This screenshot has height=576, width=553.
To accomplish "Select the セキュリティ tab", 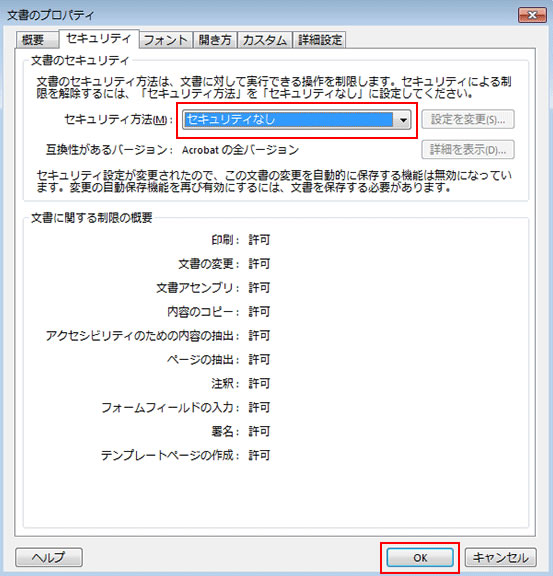I will pyautogui.click(x=98, y=39).
